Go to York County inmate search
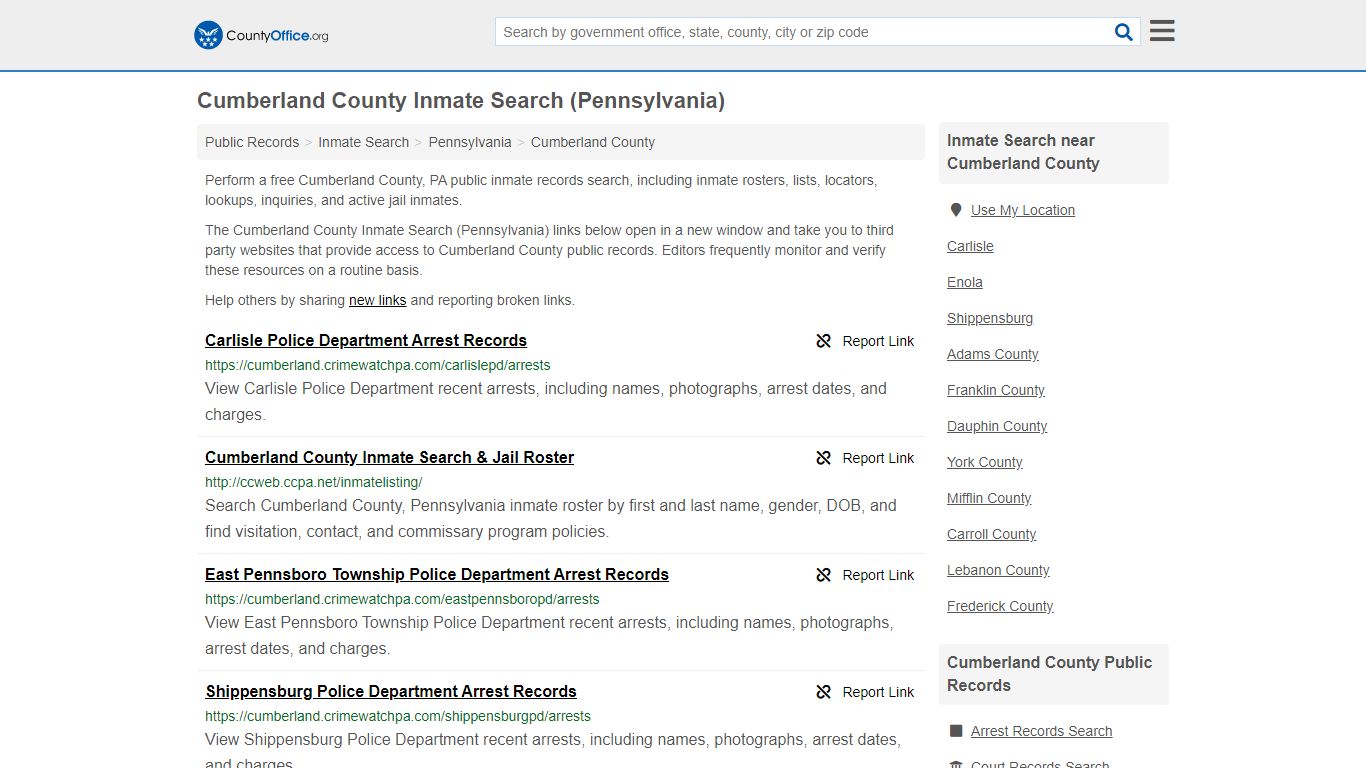Screen dimensions: 1366x768 tap(985, 462)
